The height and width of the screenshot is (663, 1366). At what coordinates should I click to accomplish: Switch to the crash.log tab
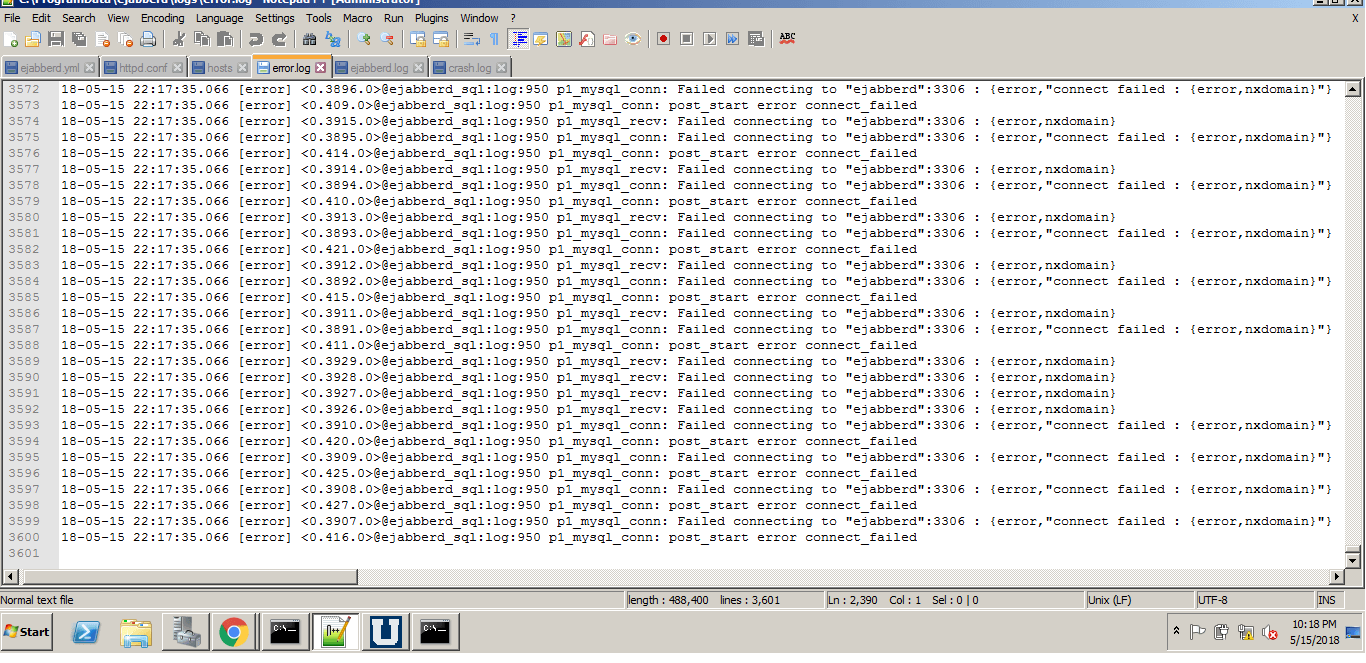click(469, 68)
